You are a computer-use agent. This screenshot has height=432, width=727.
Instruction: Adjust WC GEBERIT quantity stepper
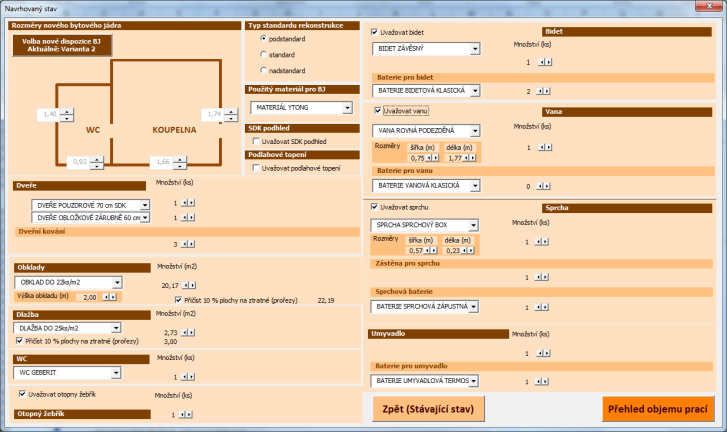point(188,377)
